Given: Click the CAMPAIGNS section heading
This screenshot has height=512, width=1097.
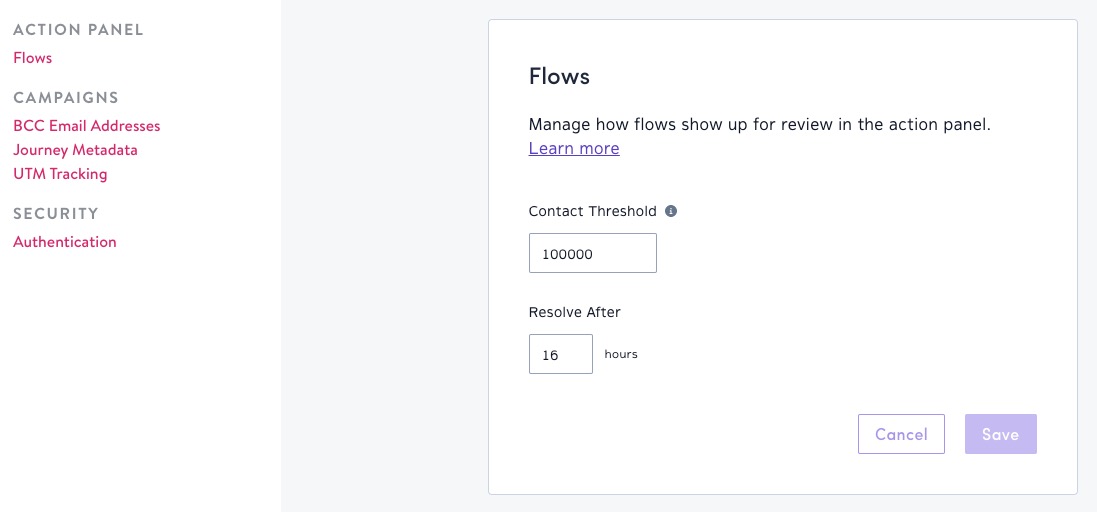Looking at the screenshot, I should click(x=66, y=97).
